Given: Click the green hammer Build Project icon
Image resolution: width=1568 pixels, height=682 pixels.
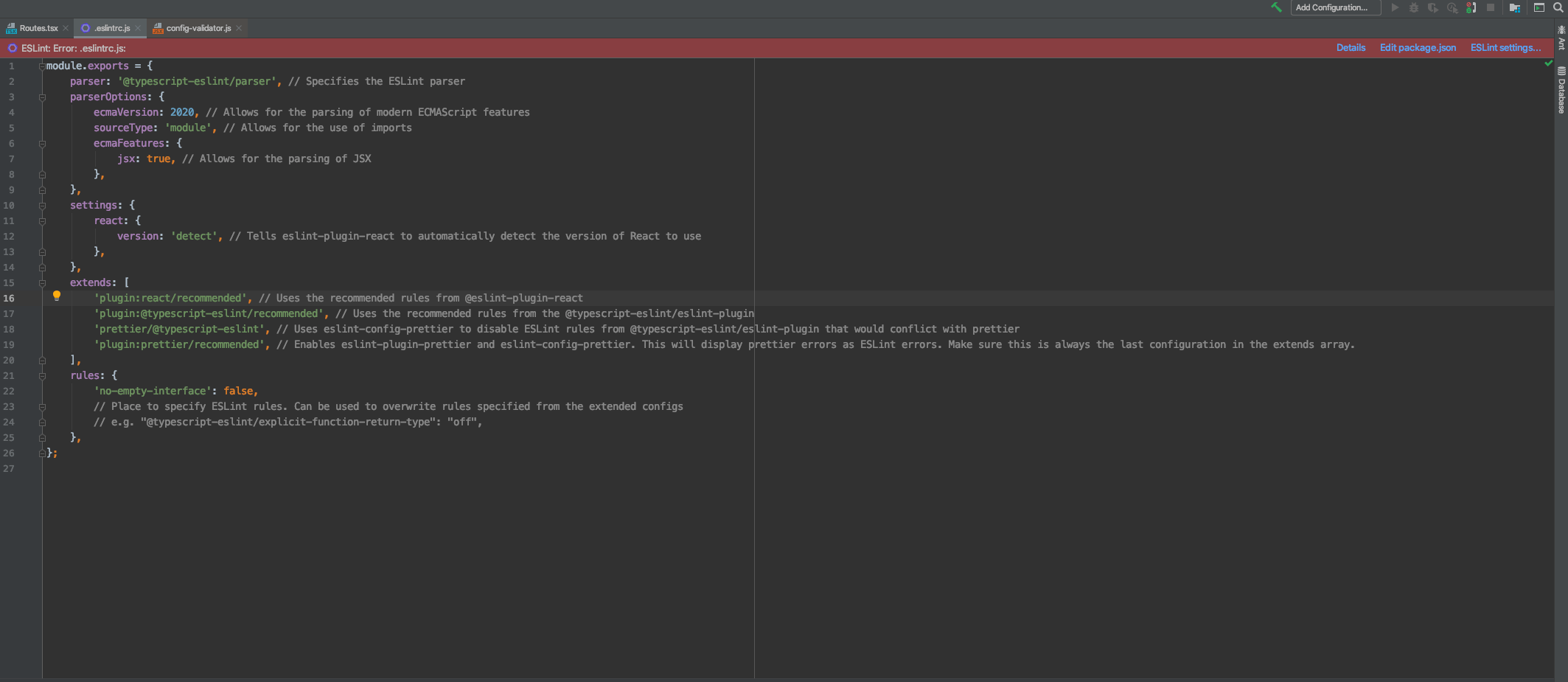Looking at the screenshot, I should (x=1276, y=7).
